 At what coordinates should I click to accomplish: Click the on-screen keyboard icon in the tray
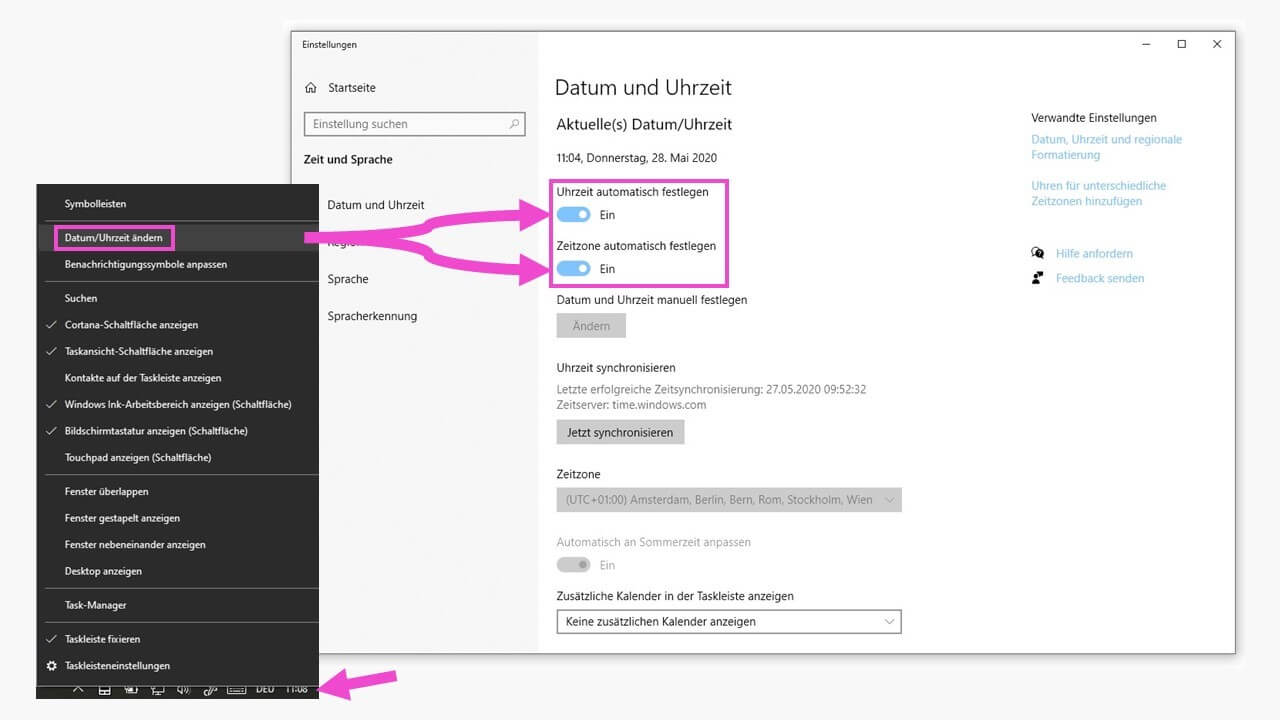coord(237,690)
